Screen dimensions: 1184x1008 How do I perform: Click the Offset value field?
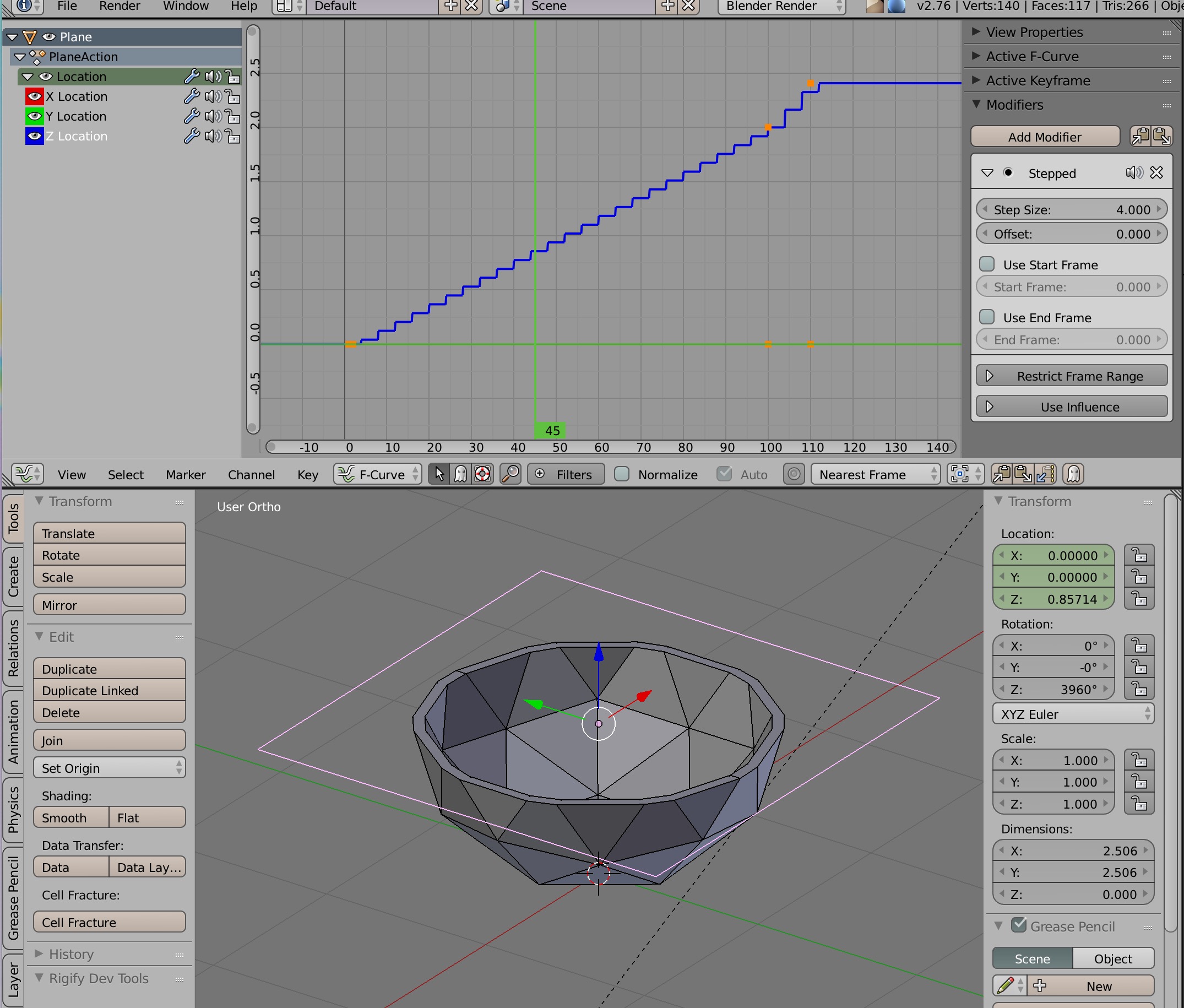pyautogui.click(x=1072, y=234)
